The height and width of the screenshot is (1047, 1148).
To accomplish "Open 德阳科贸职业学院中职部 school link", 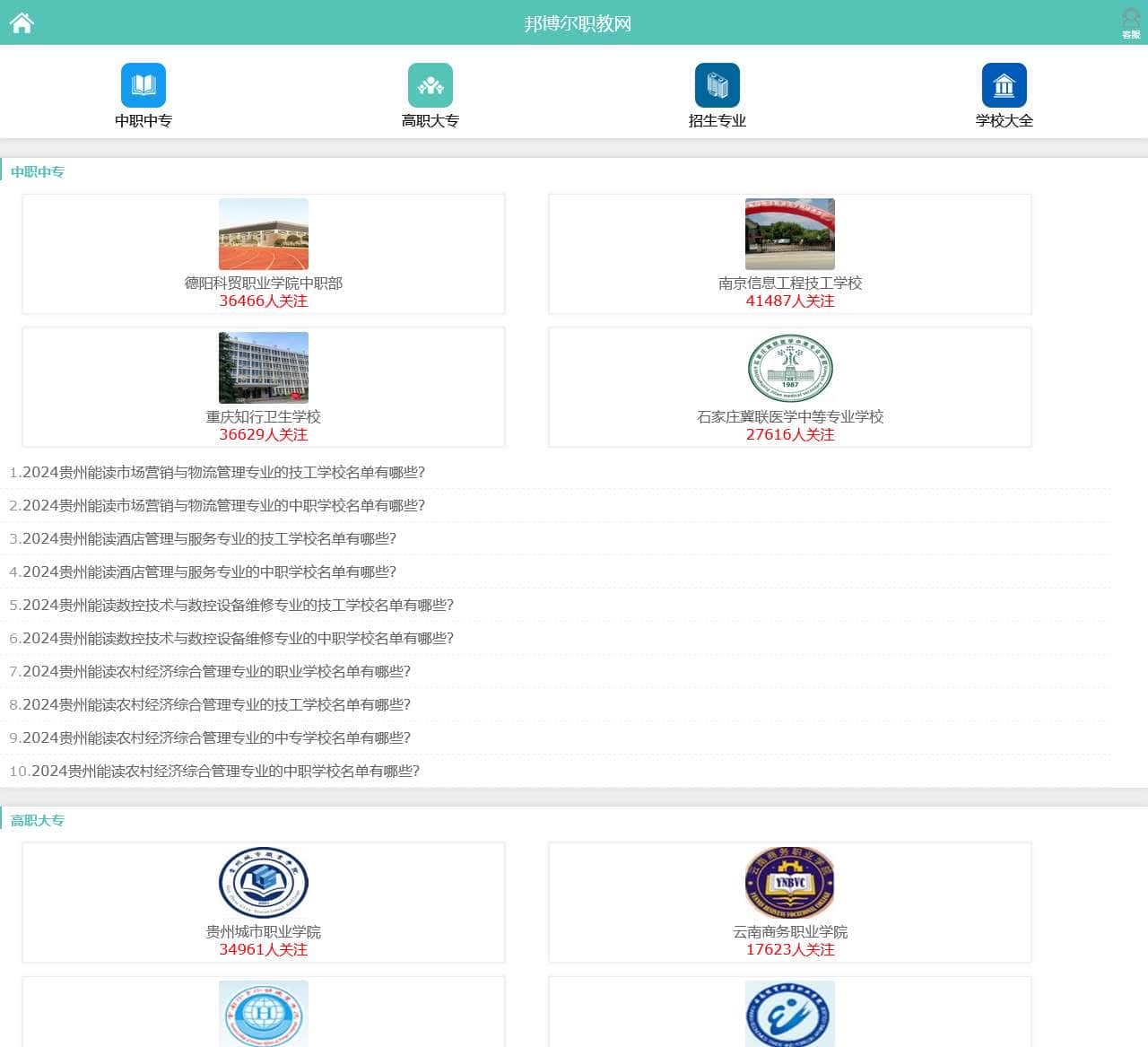I will [x=264, y=284].
